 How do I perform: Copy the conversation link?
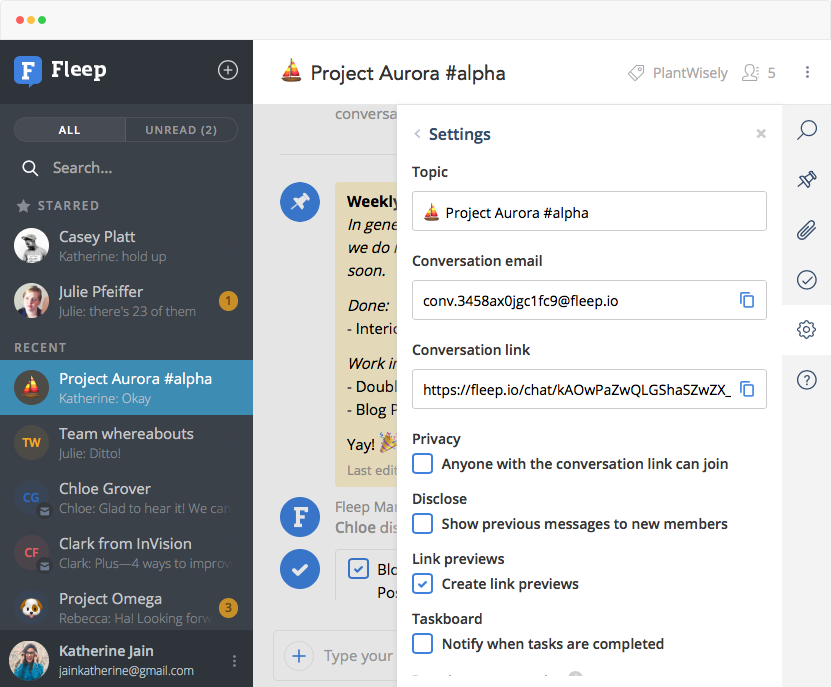pyautogui.click(x=747, y=389)
